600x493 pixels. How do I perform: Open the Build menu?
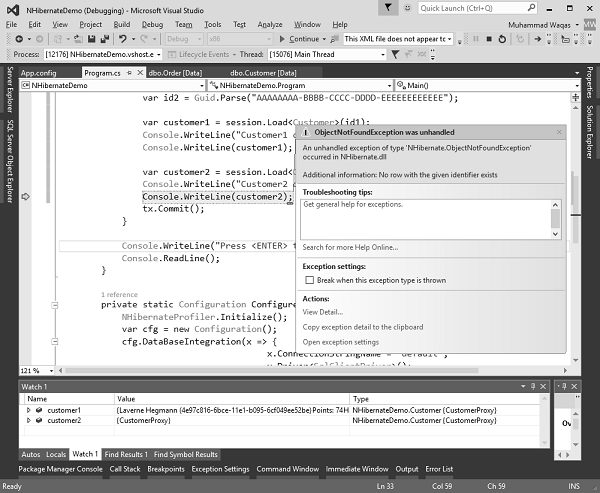pyautogui.click(x=122, y=24)
